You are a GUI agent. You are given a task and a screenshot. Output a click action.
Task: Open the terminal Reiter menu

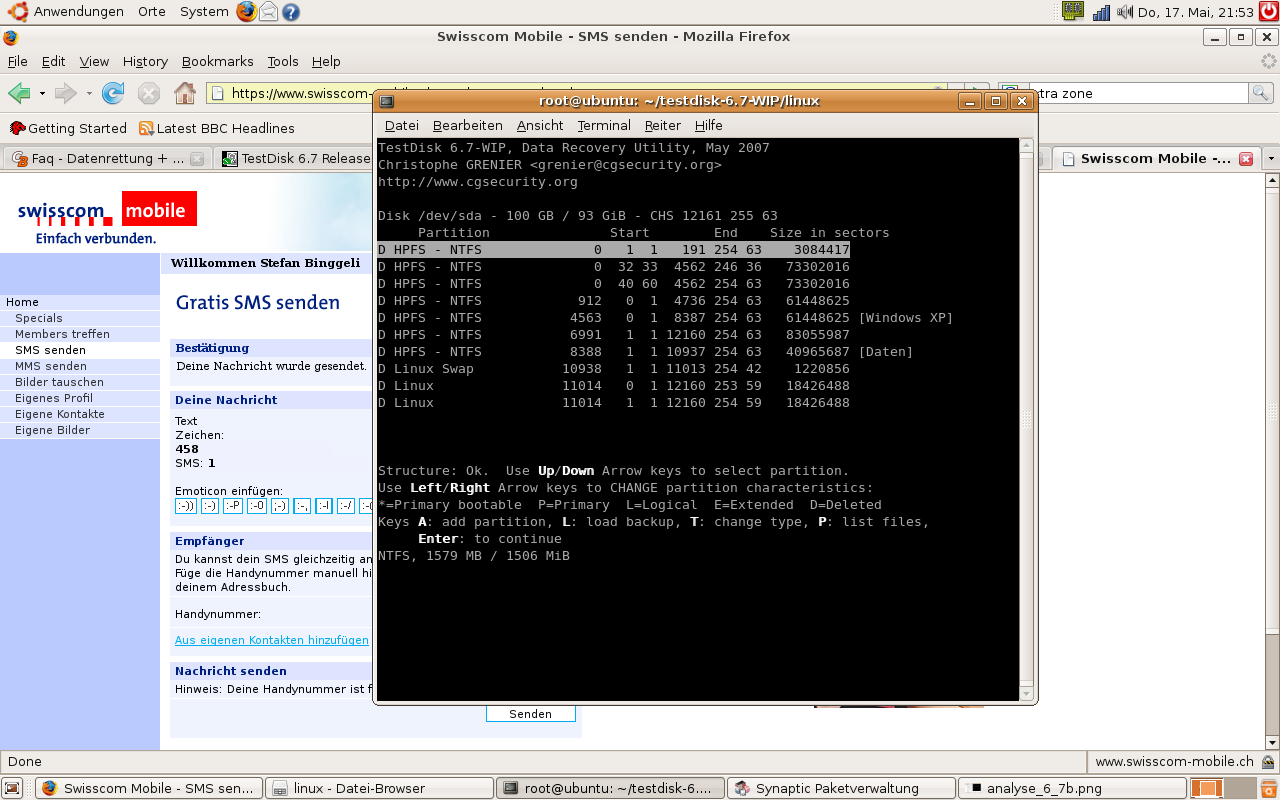[662, 125]
